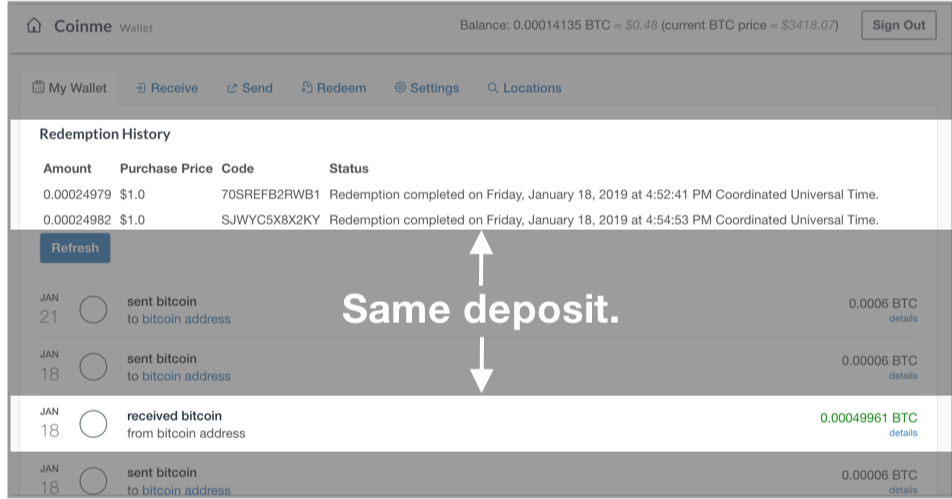Click the 4:52:41 PM redemption status text

point(604,195)
